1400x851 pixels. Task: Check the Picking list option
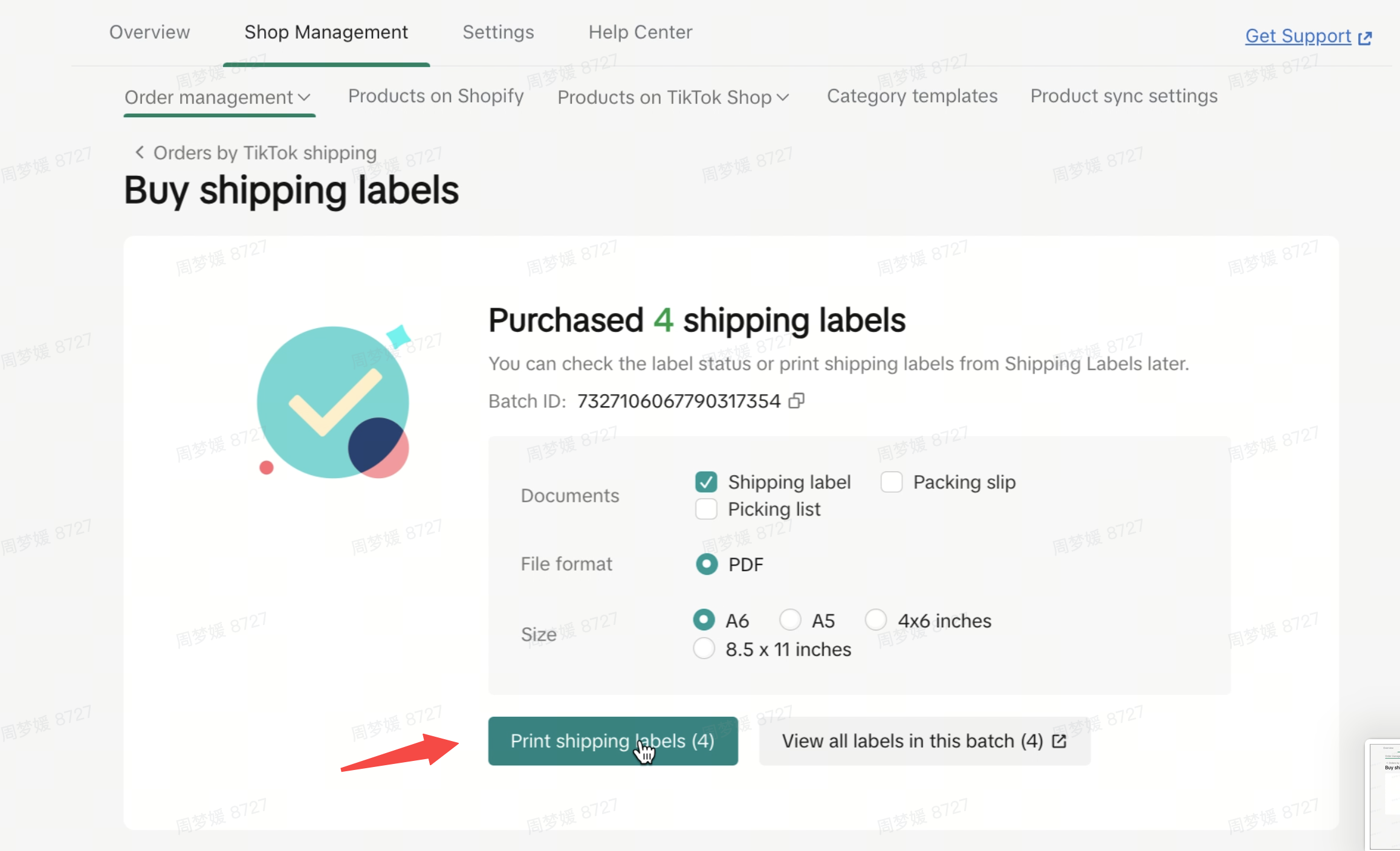[x=706, y=510]
